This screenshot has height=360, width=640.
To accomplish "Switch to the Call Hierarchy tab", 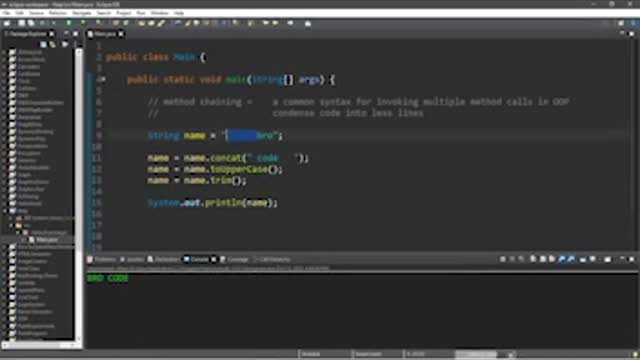I will 272,259.
